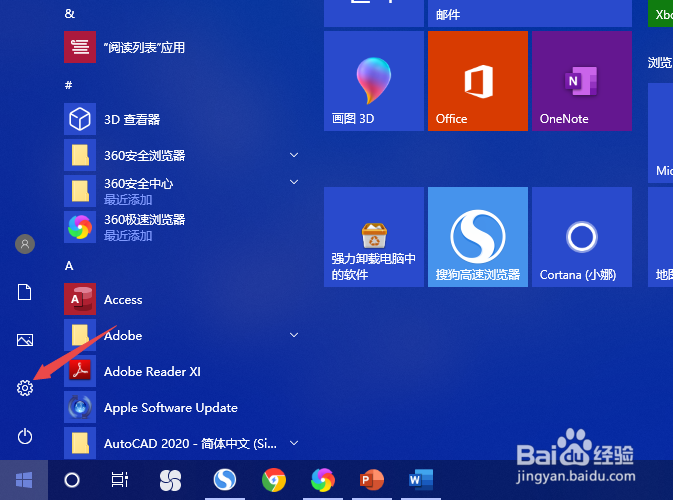Launch the 阅读列表 app icon
The height and width of the screenshot is (500, 673).
pyautogui.click(x=80, y=47)
